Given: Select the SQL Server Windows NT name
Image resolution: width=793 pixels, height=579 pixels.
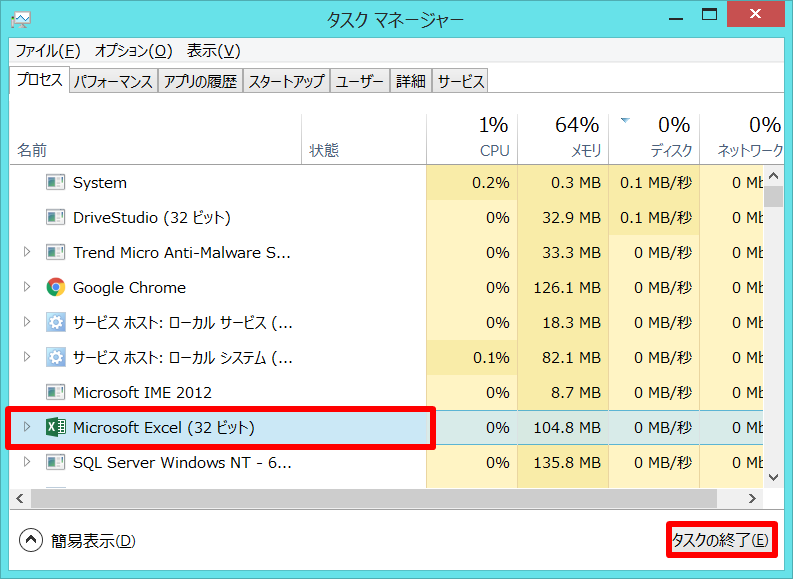Looking at the screenshot, I should click(x=182, y=462).
